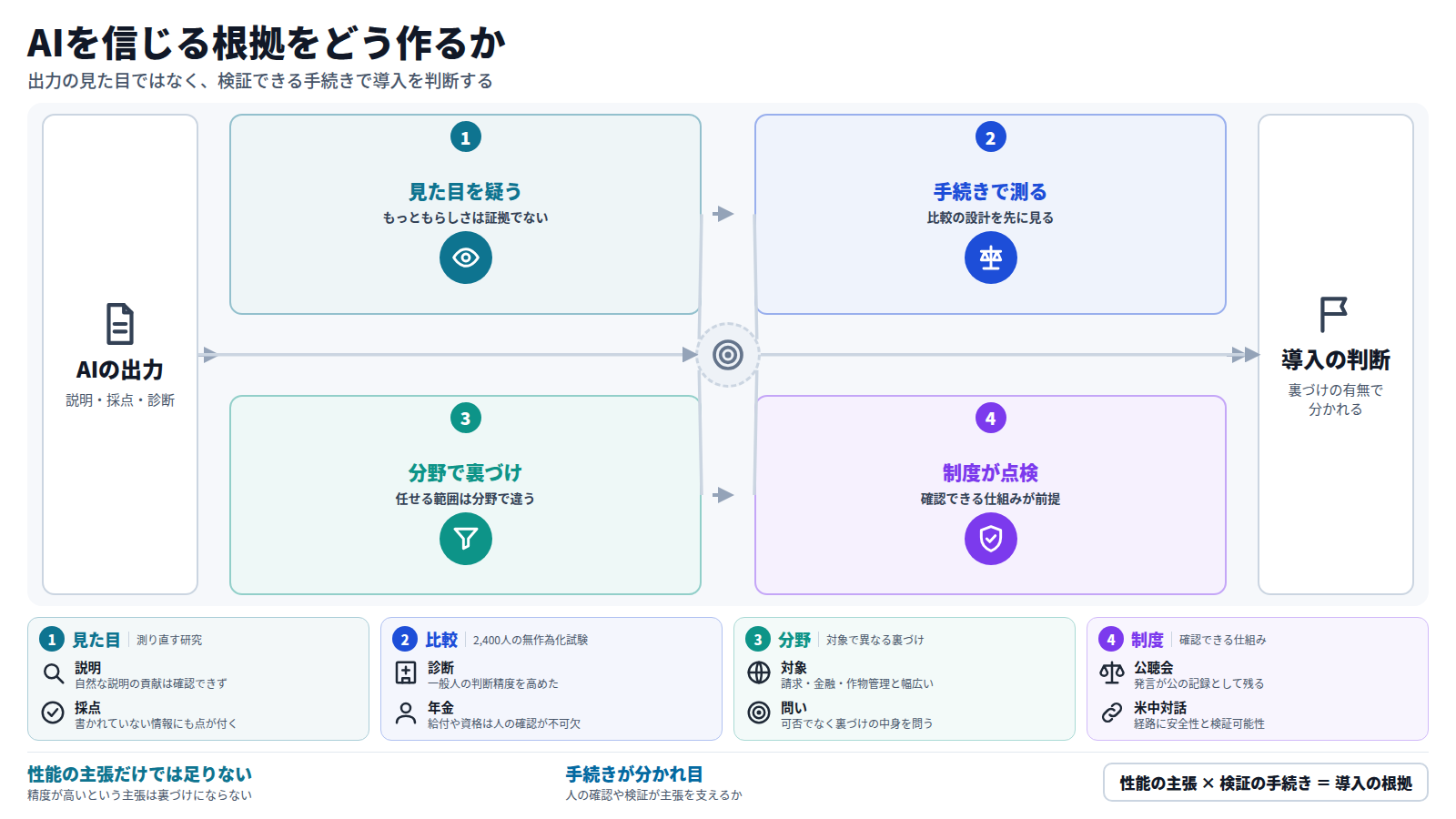Click the text 比較の設計を先に見る

click(990, 217)
